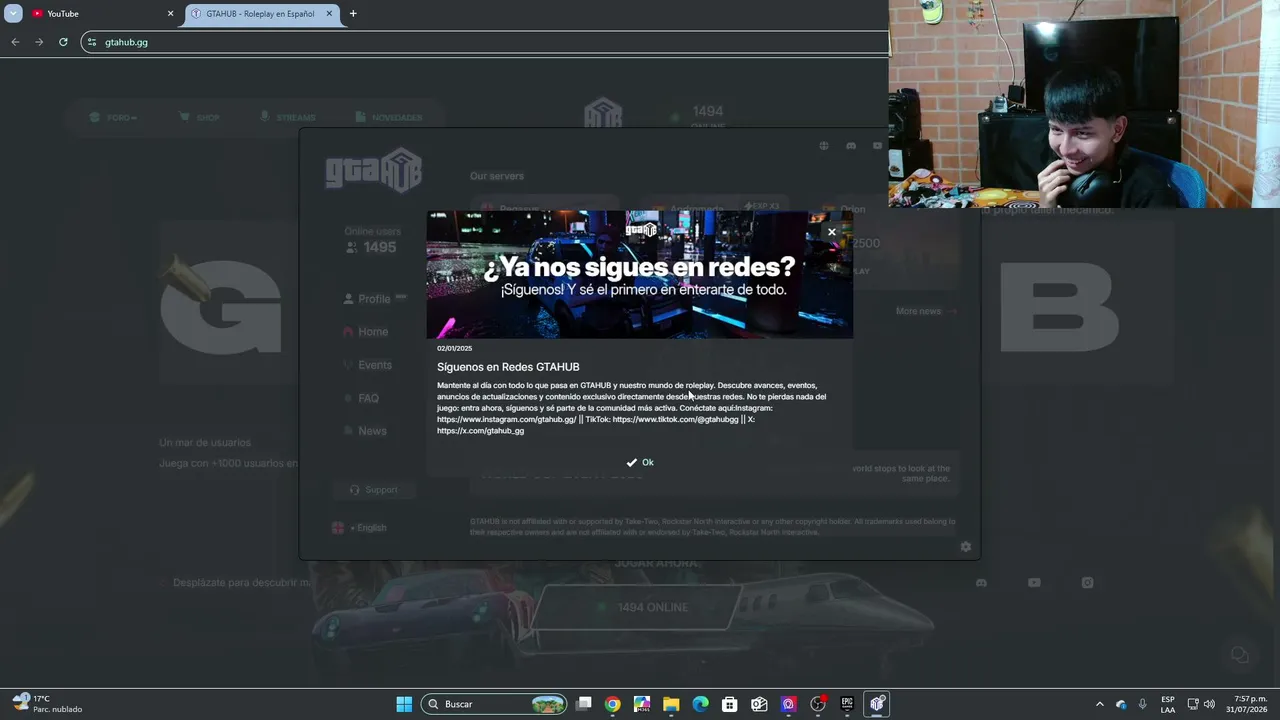Show hidden system tray icons
The image size is (1280, 720).
click(x=1100, y=704)
